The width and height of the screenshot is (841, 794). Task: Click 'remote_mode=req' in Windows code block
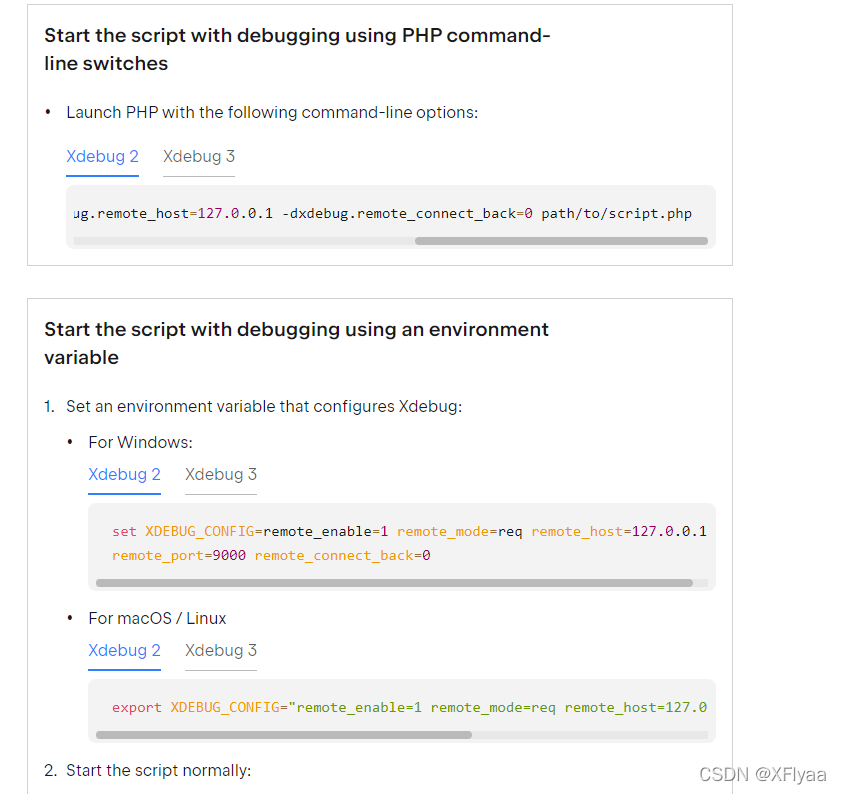(460, 532)
